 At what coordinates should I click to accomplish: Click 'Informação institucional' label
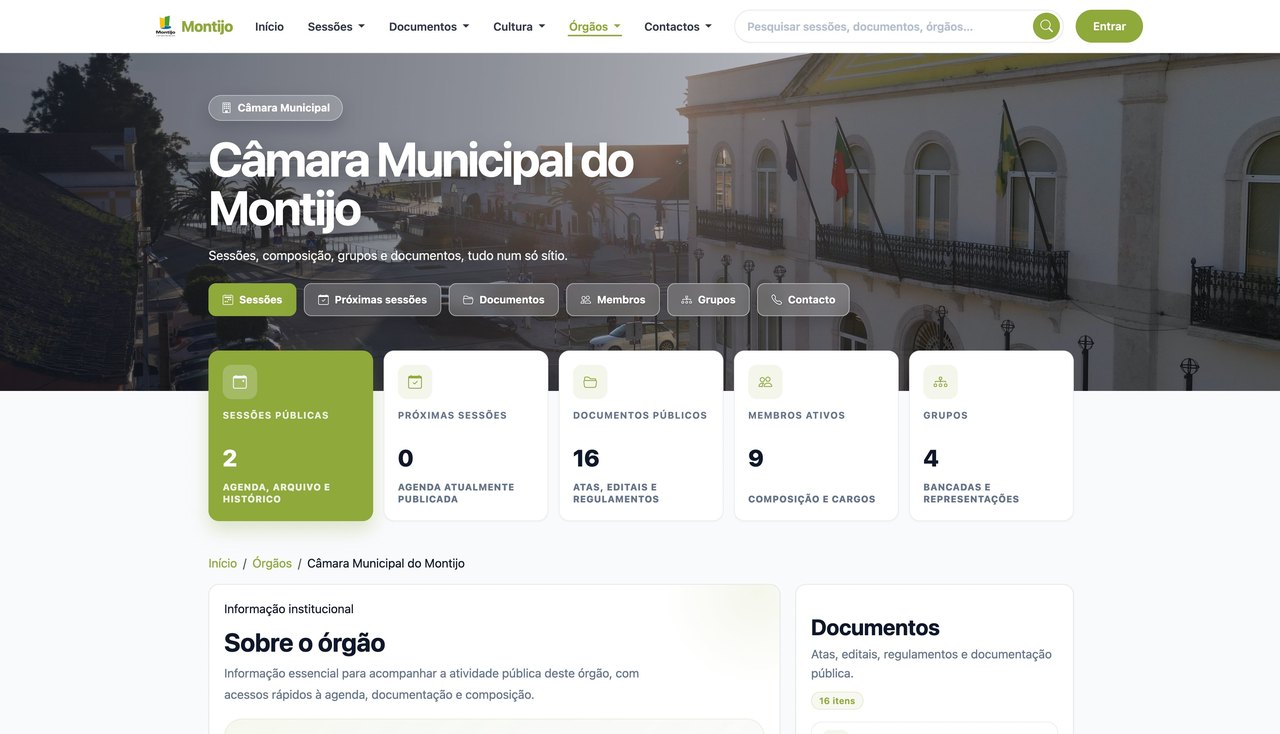[x=289, y=609]
